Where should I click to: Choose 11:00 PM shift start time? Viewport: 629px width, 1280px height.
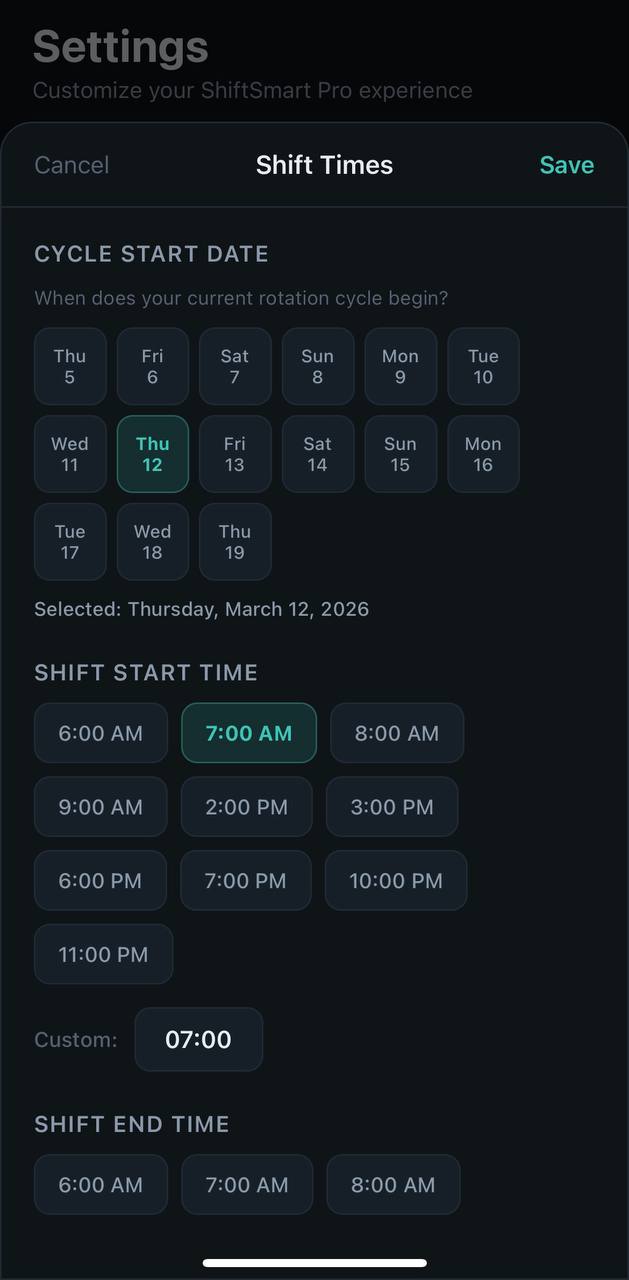[x=103, y=954]
